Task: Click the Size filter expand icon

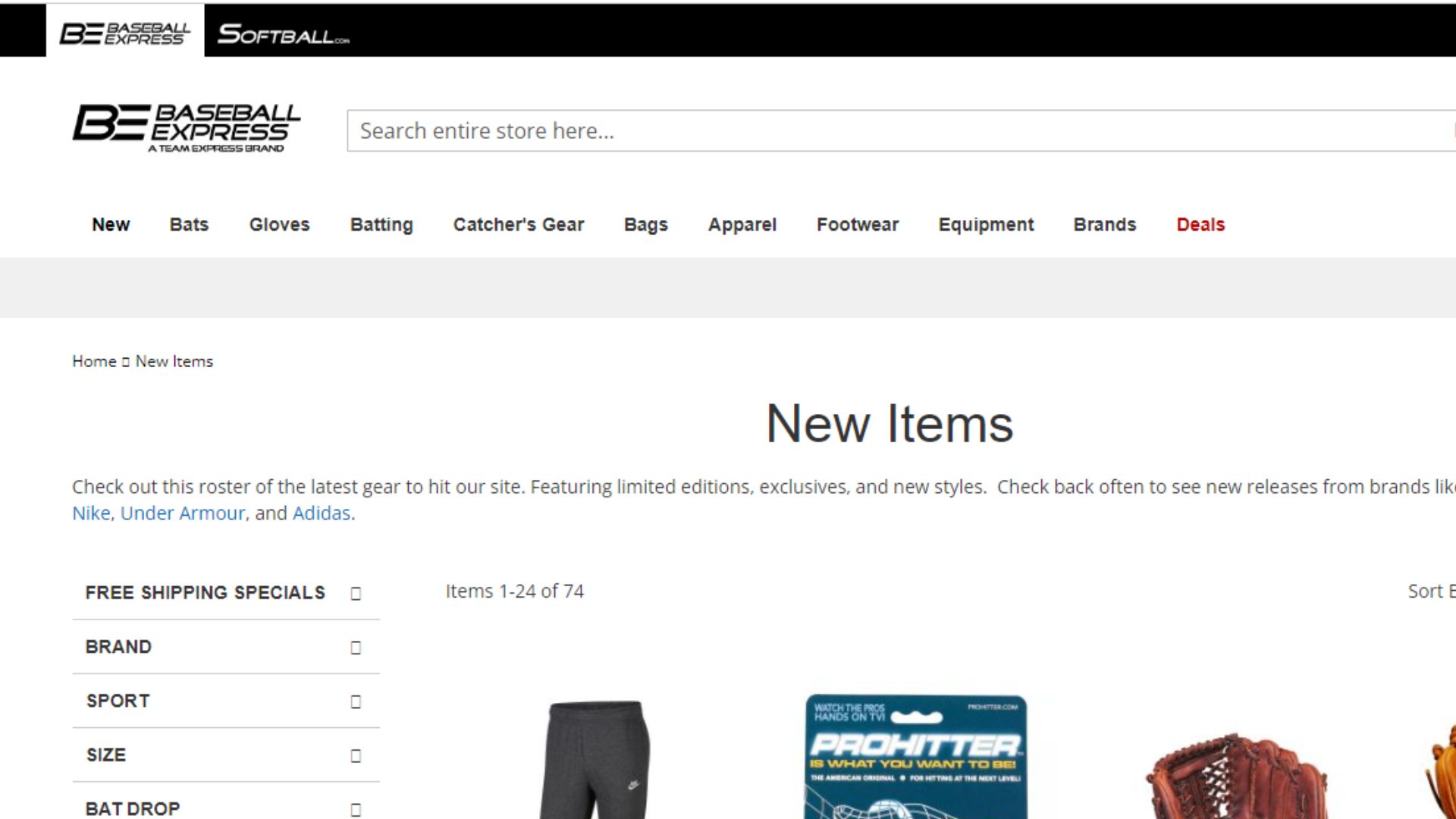Action: (x=356, y=756)
